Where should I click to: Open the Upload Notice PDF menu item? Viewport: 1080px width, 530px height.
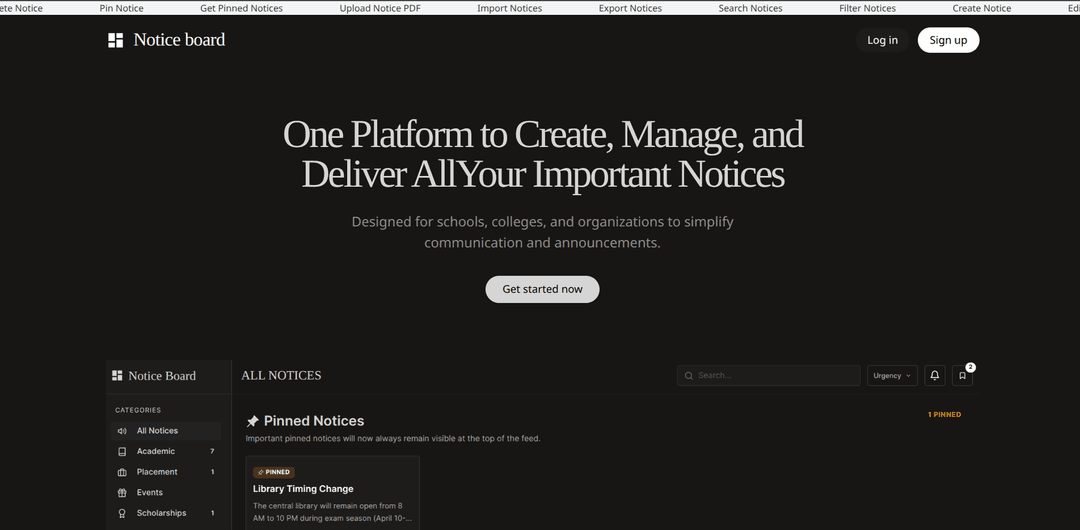pos(380,8)
